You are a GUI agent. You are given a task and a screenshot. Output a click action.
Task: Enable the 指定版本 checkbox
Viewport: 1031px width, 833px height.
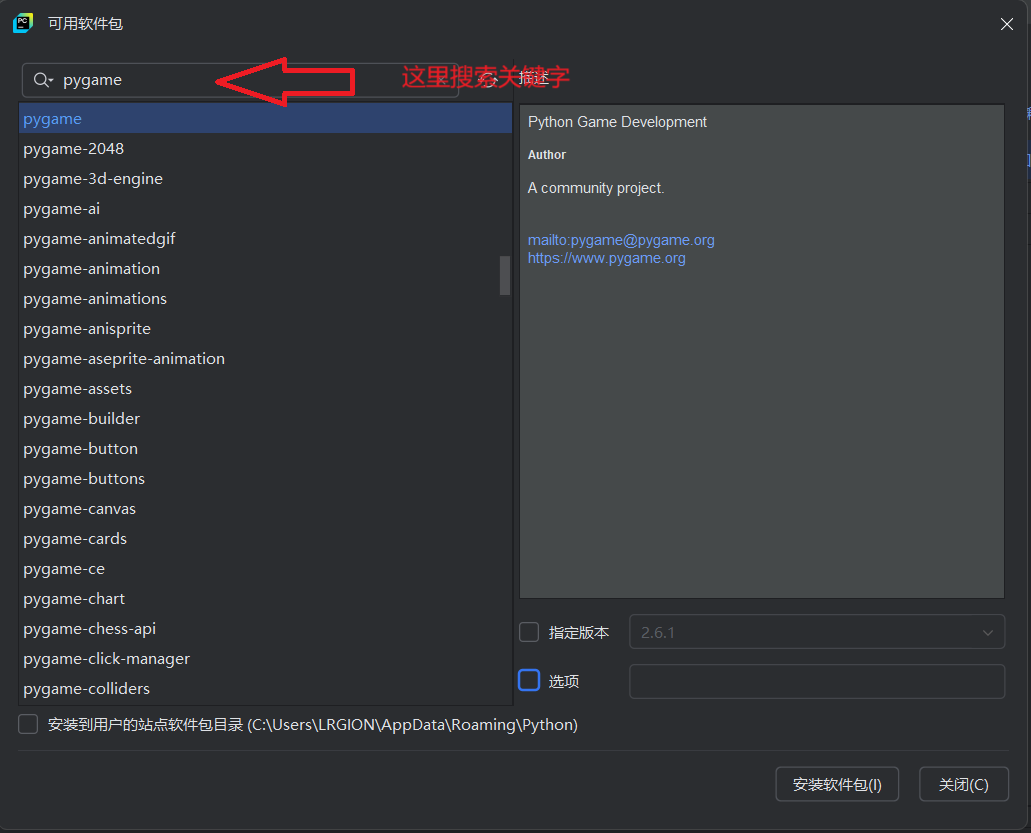(529, 632)
